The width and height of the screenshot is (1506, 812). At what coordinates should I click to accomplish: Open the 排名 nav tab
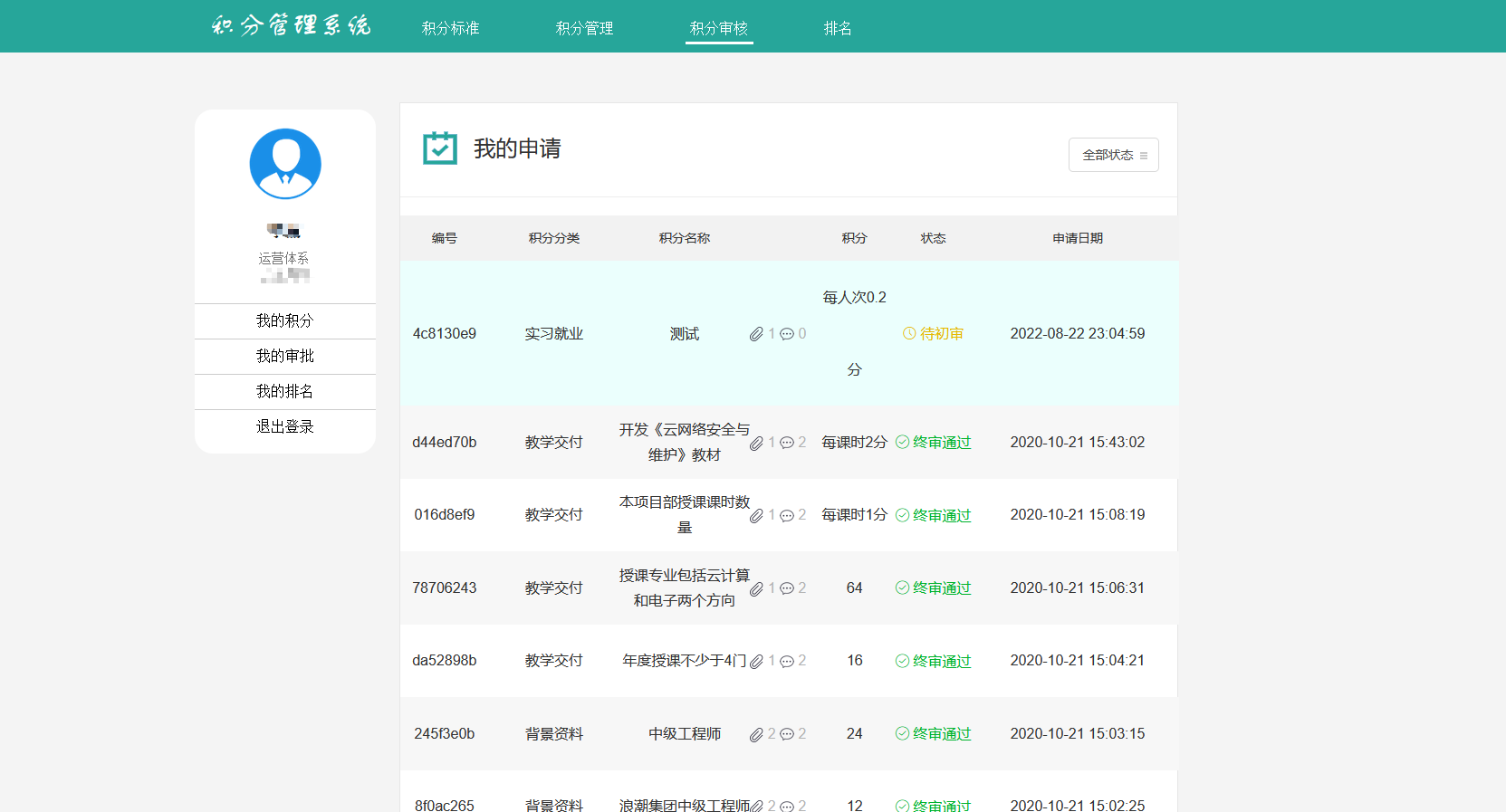coord(838,28)
